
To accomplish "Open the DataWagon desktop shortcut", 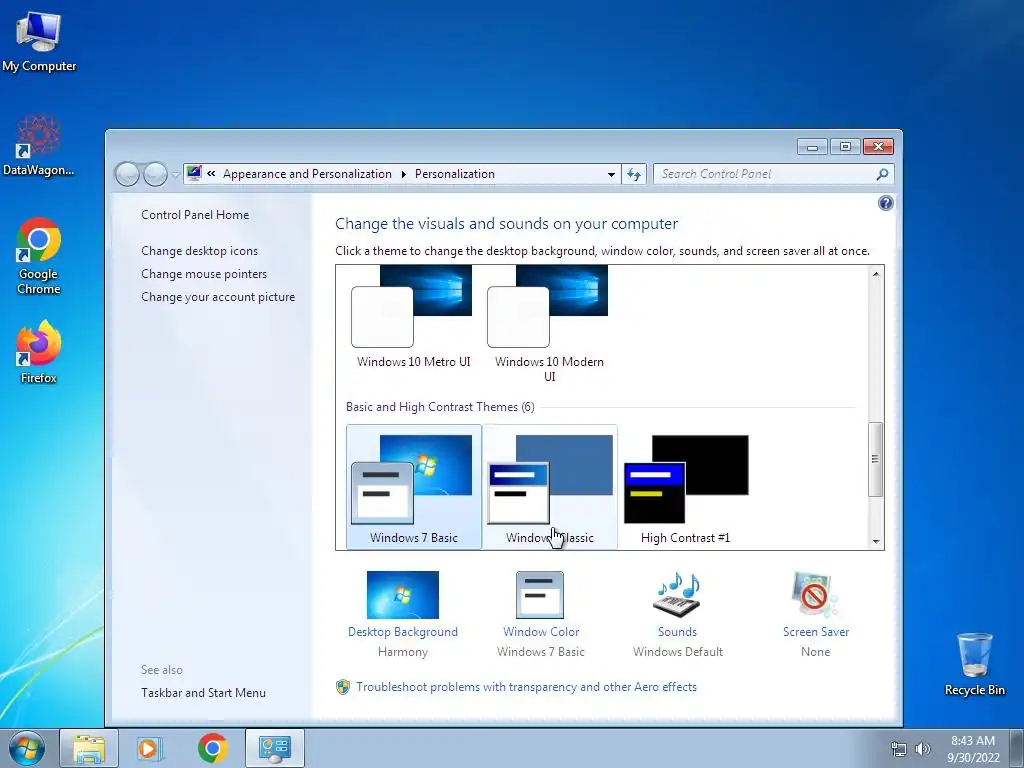I will pos(39,145).
